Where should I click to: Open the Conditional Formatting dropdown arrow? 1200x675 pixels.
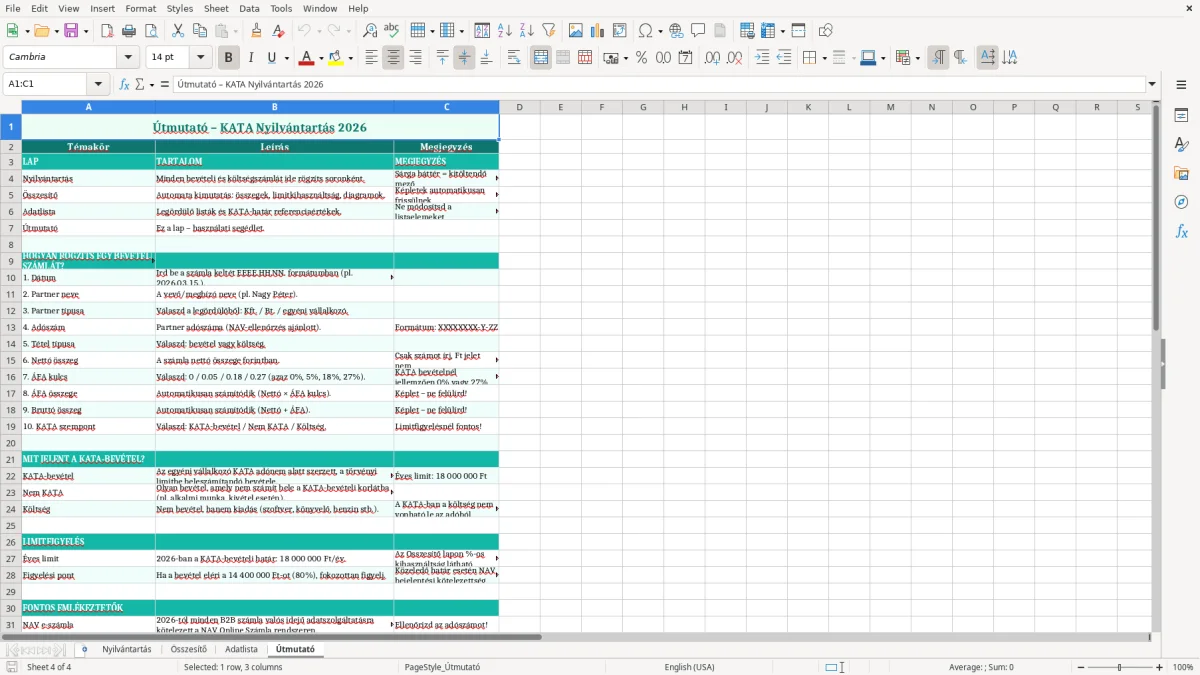(x=917, y=58)
